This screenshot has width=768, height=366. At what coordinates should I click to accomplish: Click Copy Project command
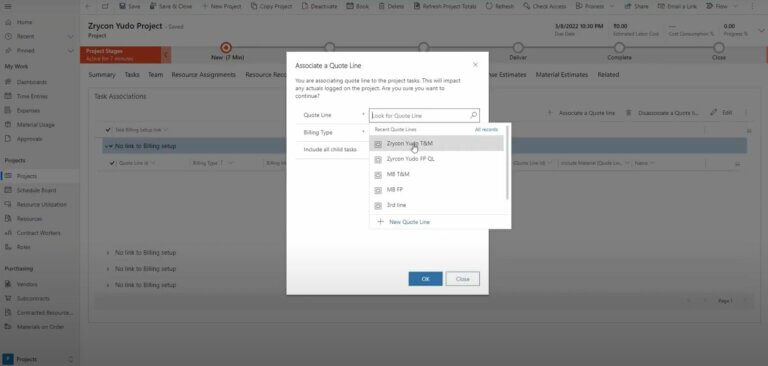(x=271, y=6)
